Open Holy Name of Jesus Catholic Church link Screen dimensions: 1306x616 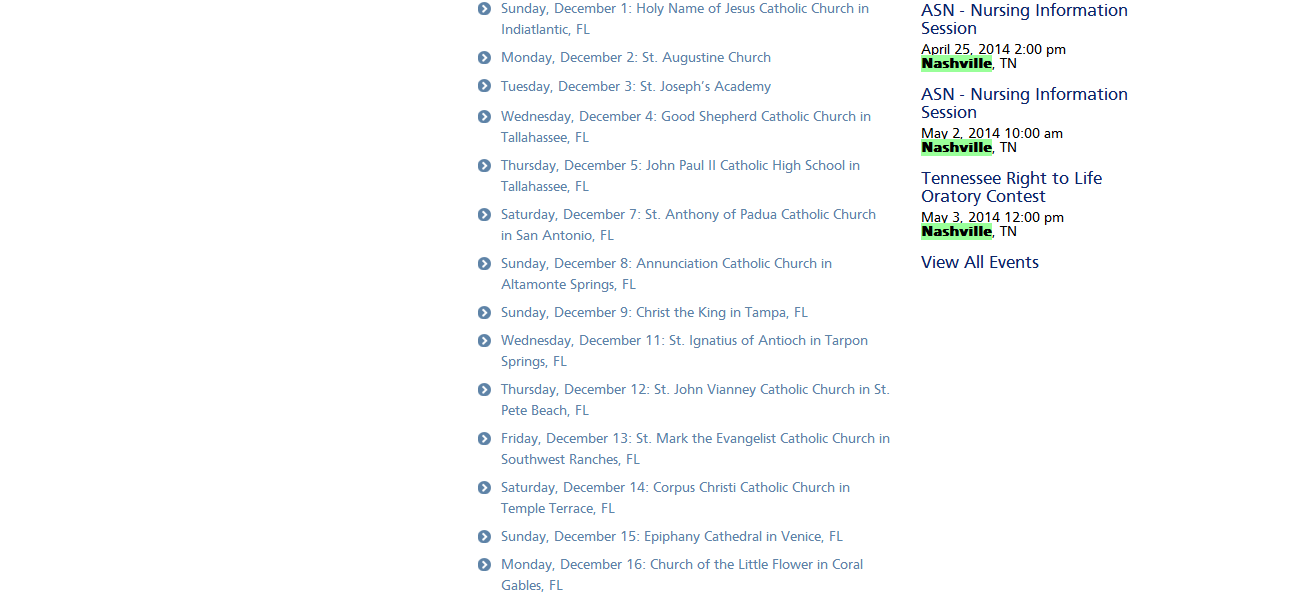pos(685,19)
